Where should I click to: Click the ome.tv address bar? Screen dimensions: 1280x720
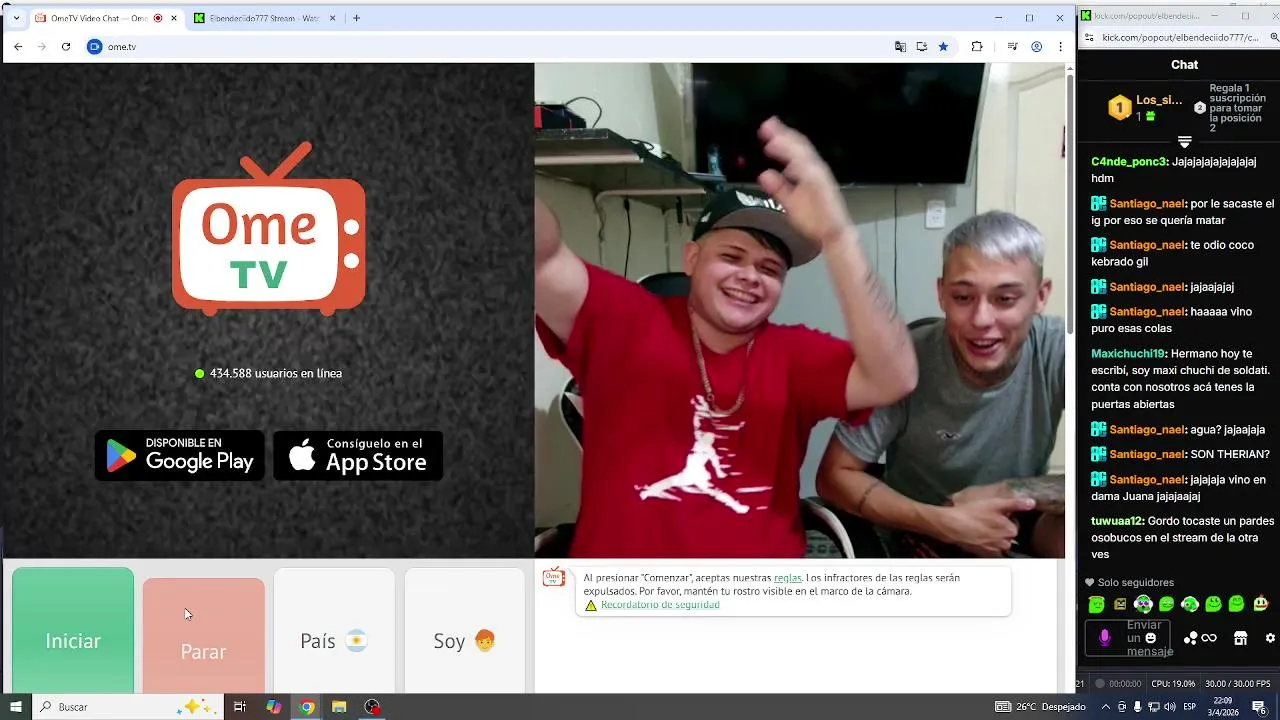(x=490, y=47)
